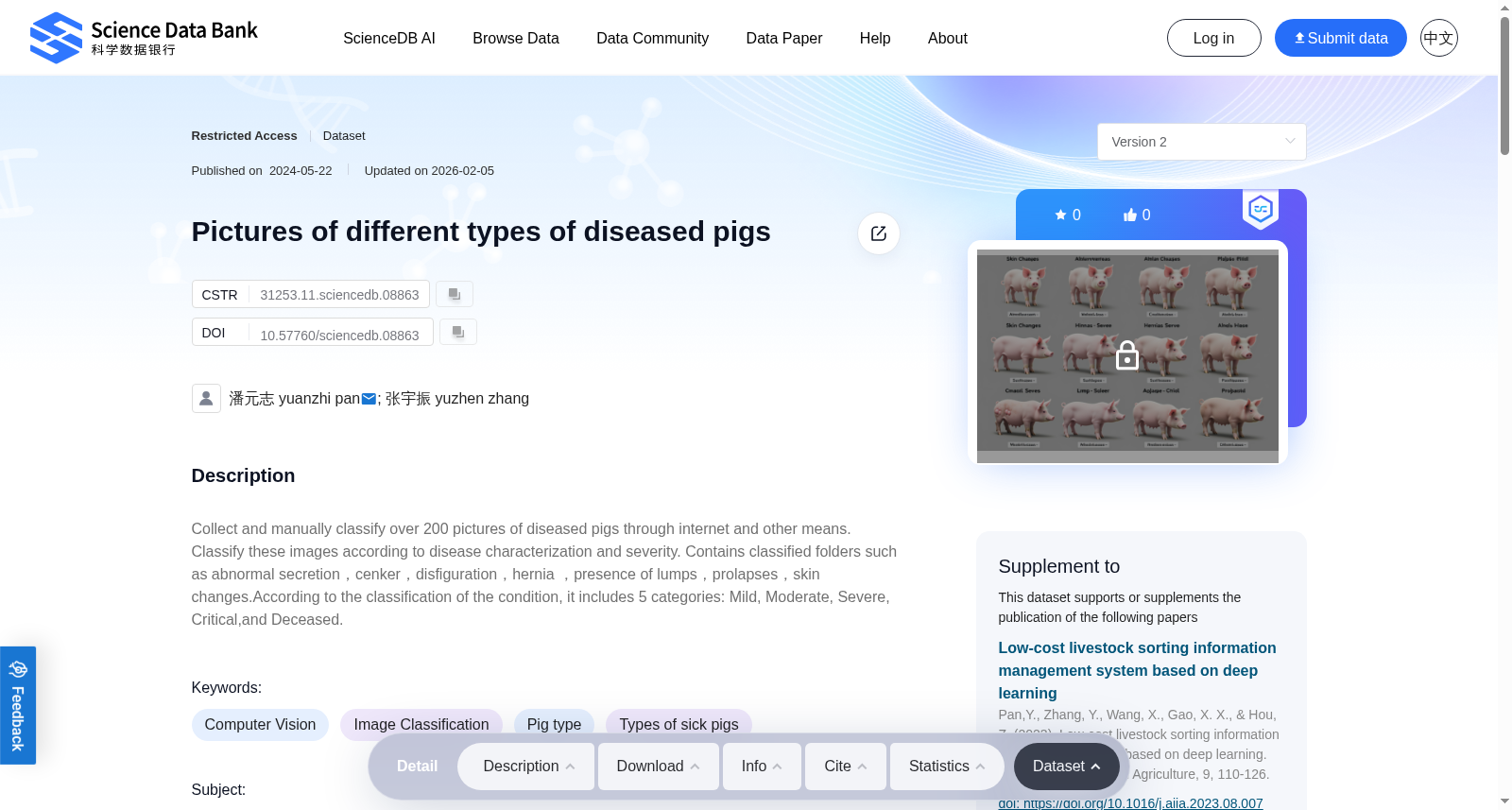The image size is (1512, 810).
Task: Click the CSTR value 31253.11.sciencedb.08863
Action: (x=339, y=295)
